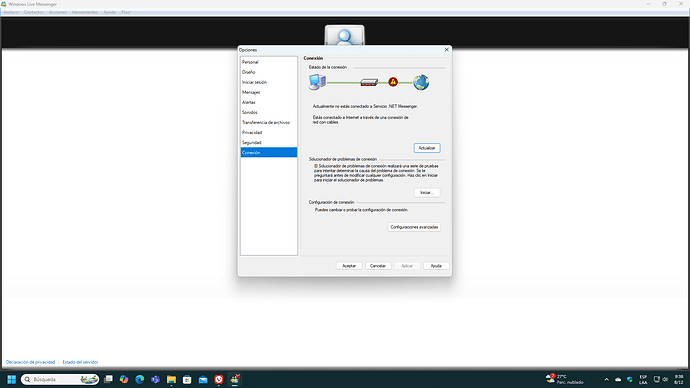Open the Acciones menu

(58, 12)
